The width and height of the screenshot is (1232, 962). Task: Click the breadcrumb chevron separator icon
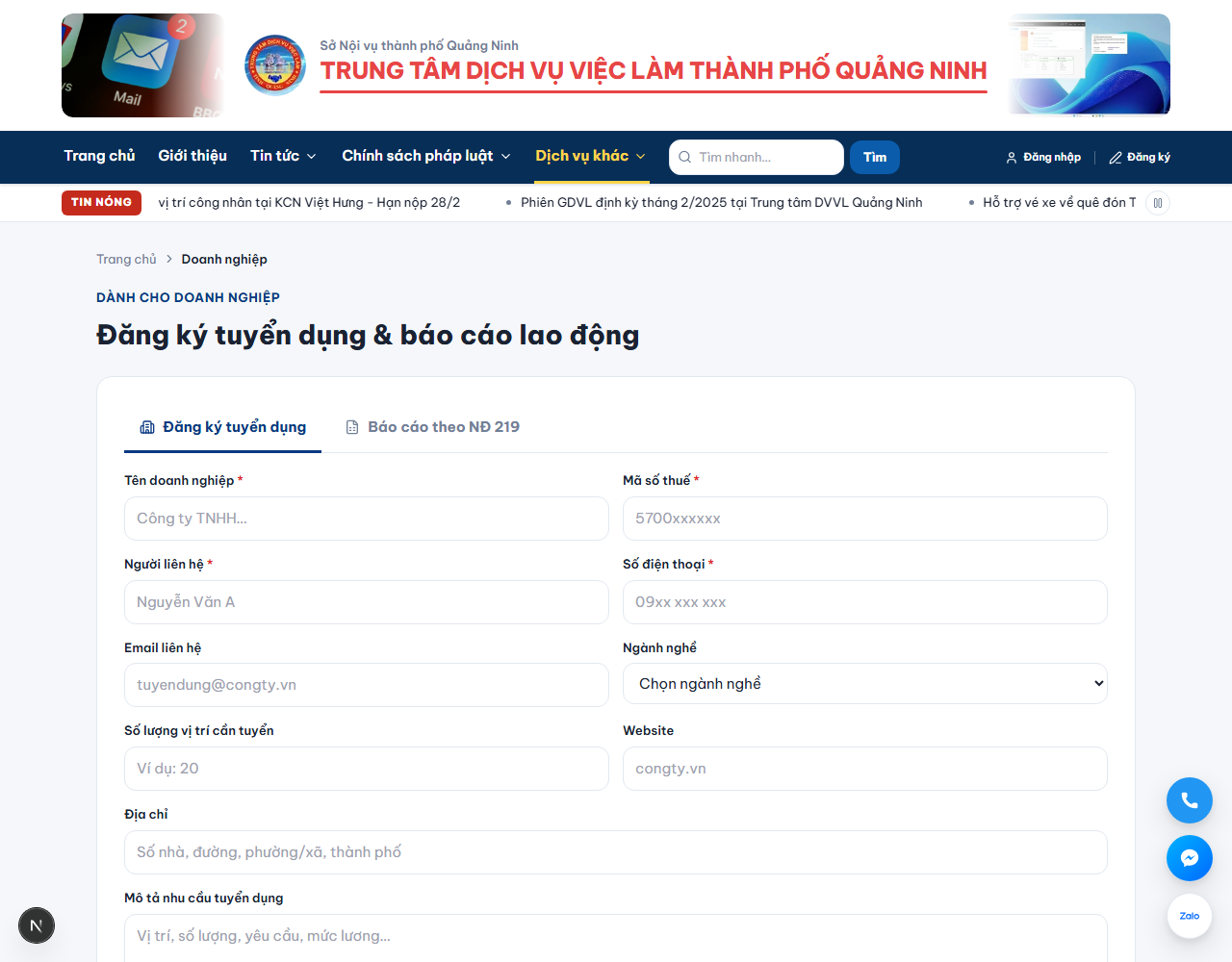(169, 259)
